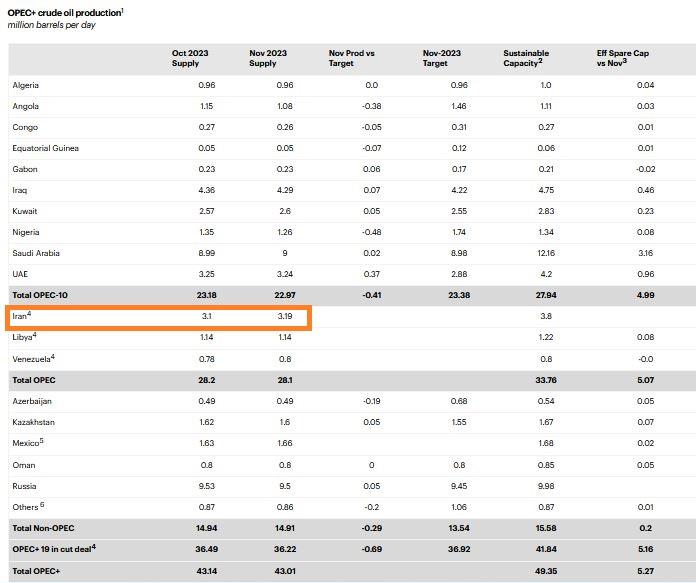Click the "Sustainable Capacity" column header
Viewport: 696px width, 583px height.
[527, 57]
